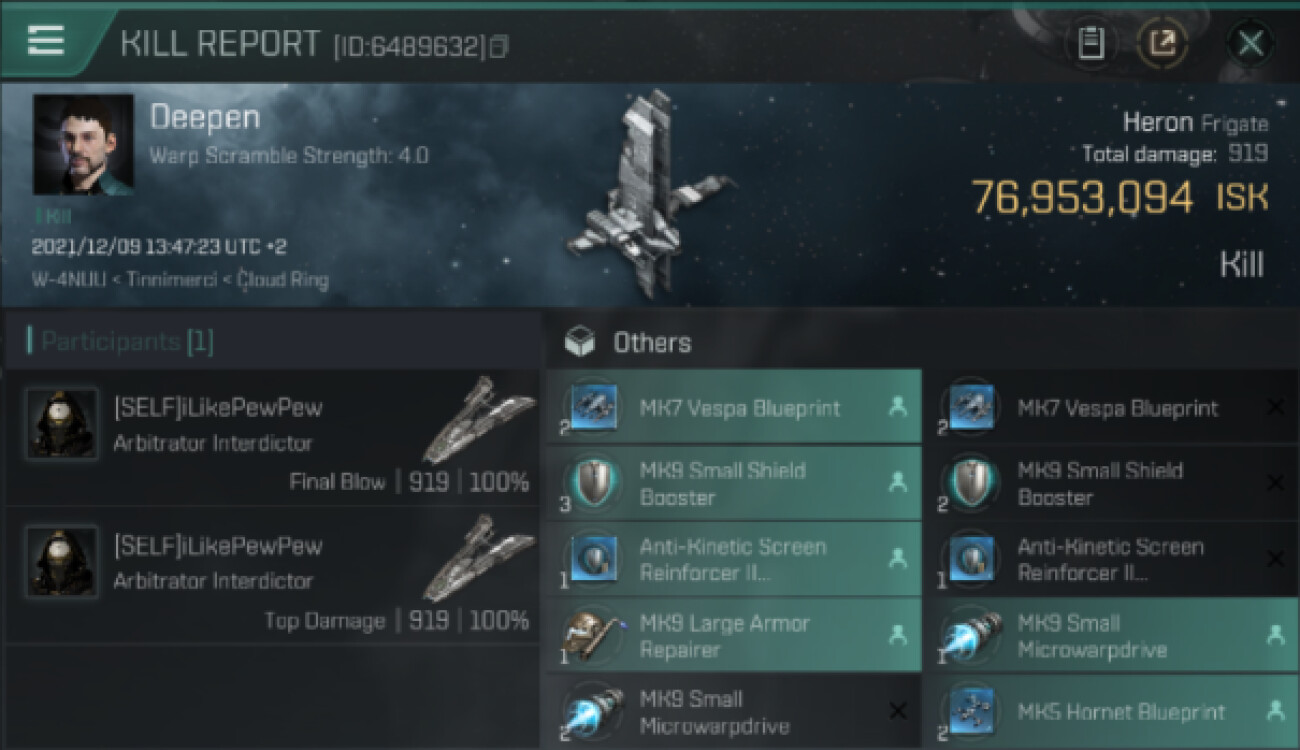
Task: Select the destroyed MK7 Vespa Blueprint
Action: pyautogui.click(x=1112, y=408)
